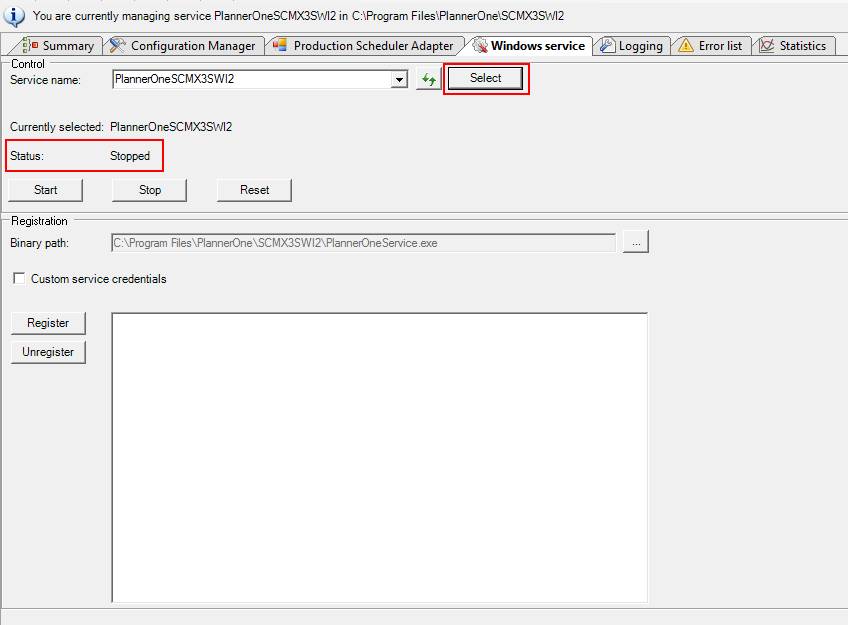Click inside the Service name combo box
The image size is (848, 625).
pos(253,79)
